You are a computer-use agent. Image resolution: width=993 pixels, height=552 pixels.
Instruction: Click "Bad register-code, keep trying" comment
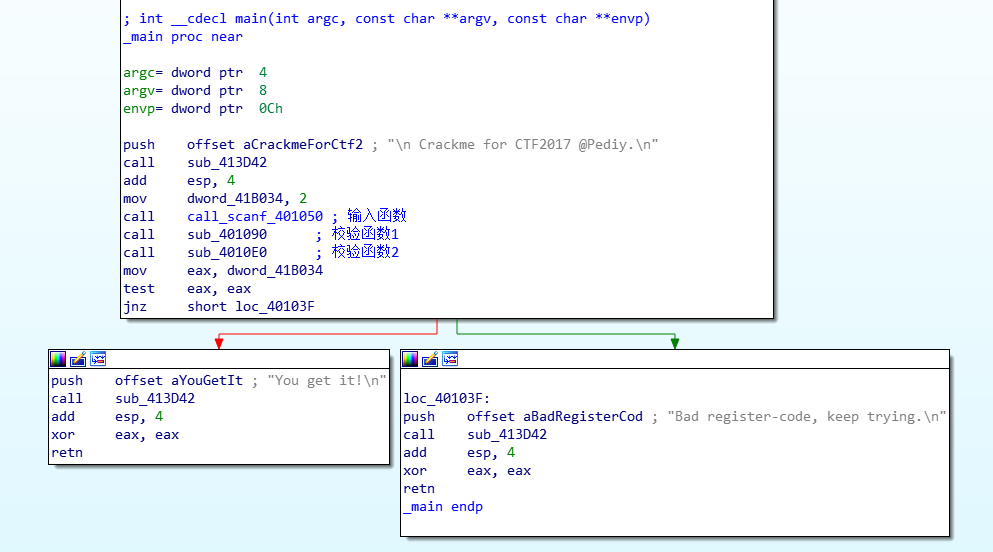[807, 417]
